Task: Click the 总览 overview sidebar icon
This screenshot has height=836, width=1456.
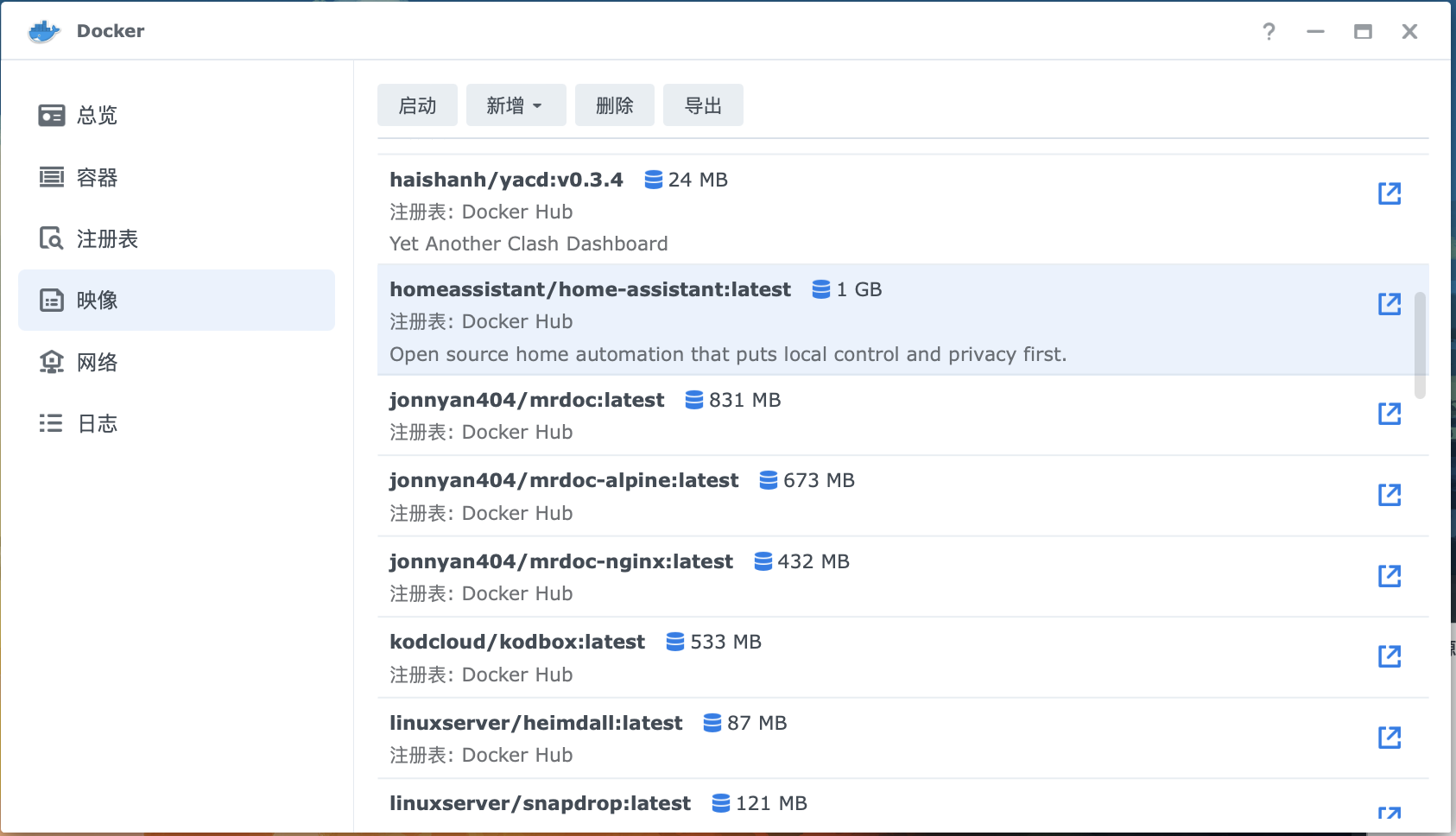Action: click(x=52, y=115)
